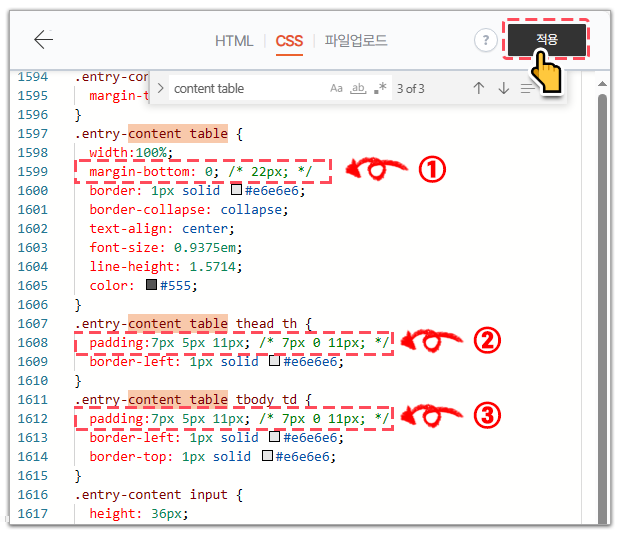Click the thead th selector line
Viewport: 620px width, 535px height.
click(193, 323)
